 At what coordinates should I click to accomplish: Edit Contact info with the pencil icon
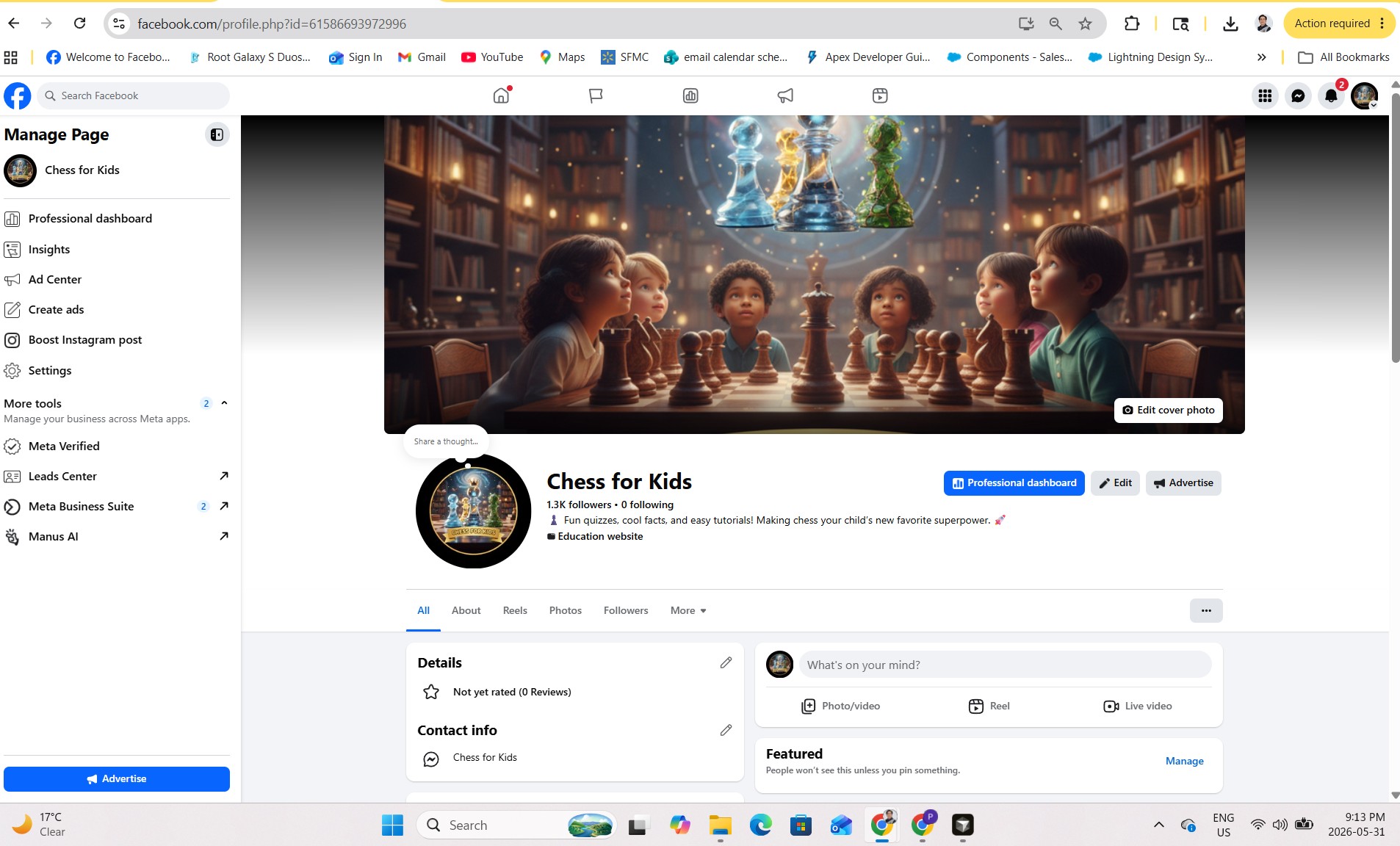[x=726, y=730]
